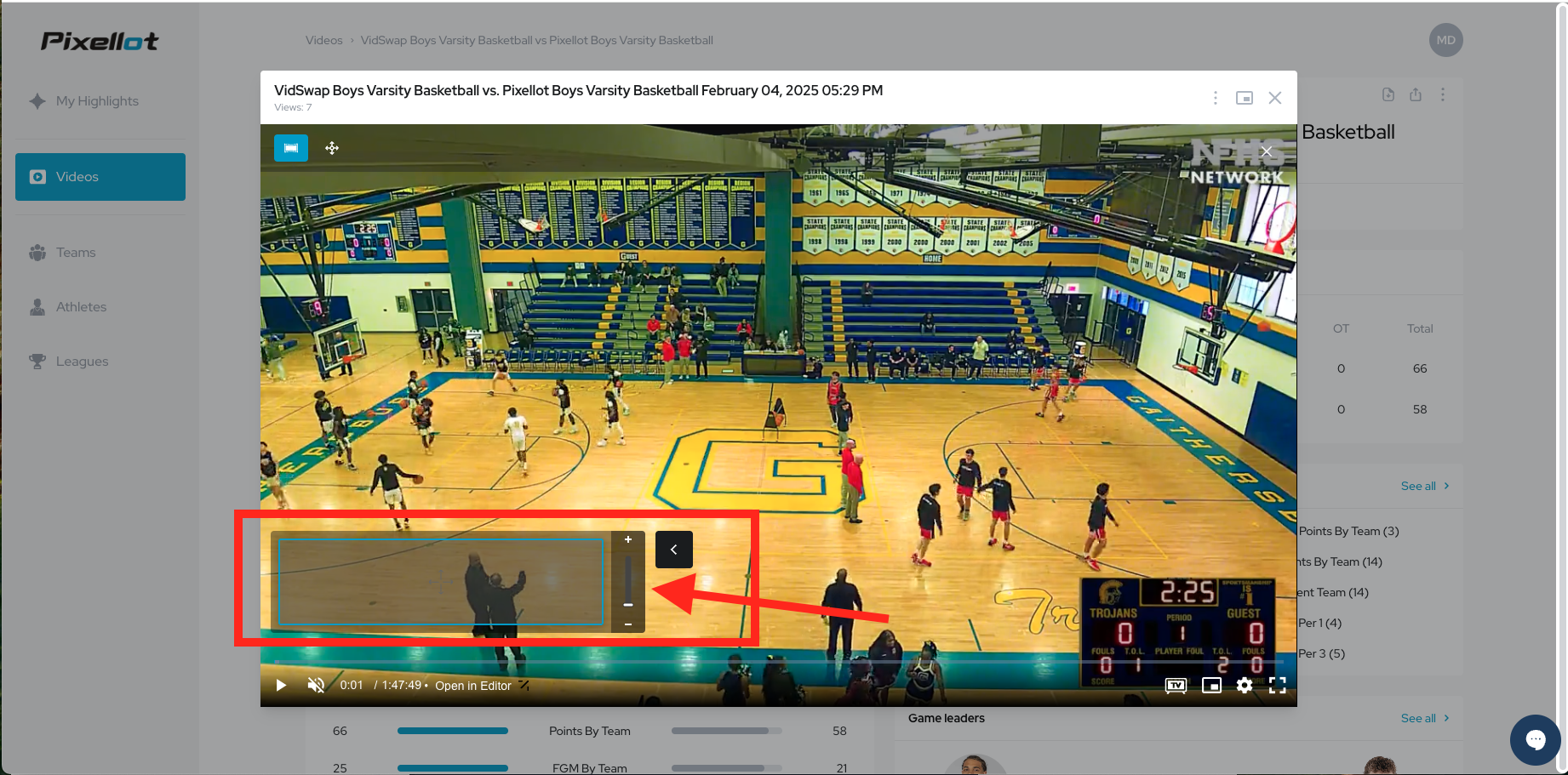Play the video
Screen dimensions: 1568x775
[281, 686]
